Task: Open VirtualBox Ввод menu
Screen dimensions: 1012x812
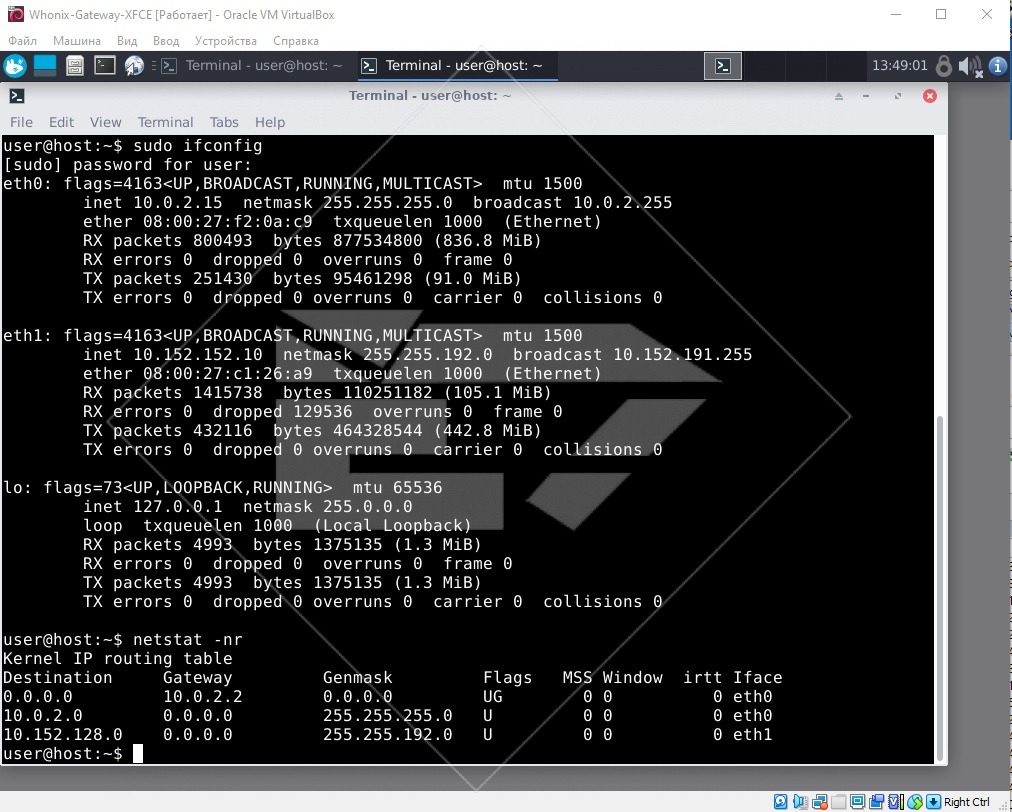Action: (x=166, y=41)
